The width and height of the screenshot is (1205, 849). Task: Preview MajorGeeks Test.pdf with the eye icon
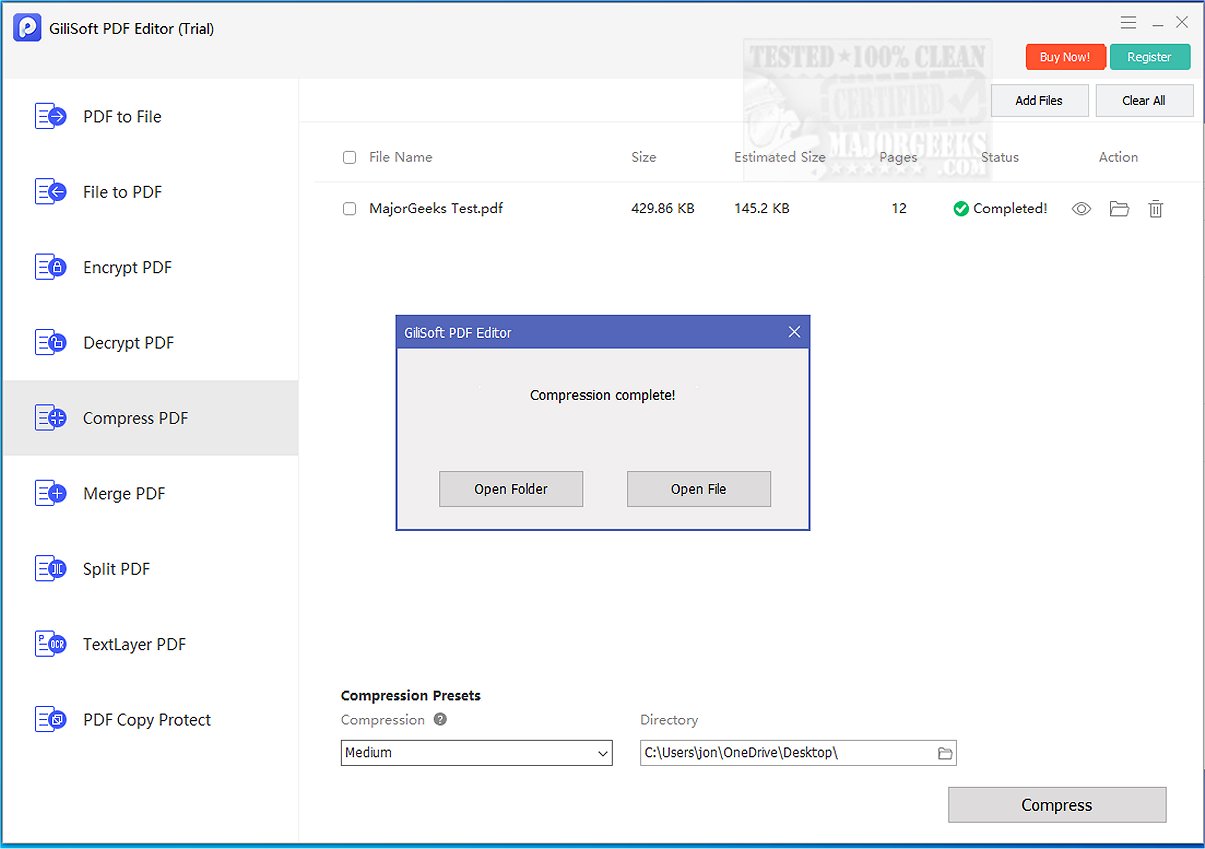tap(1081, 209)
